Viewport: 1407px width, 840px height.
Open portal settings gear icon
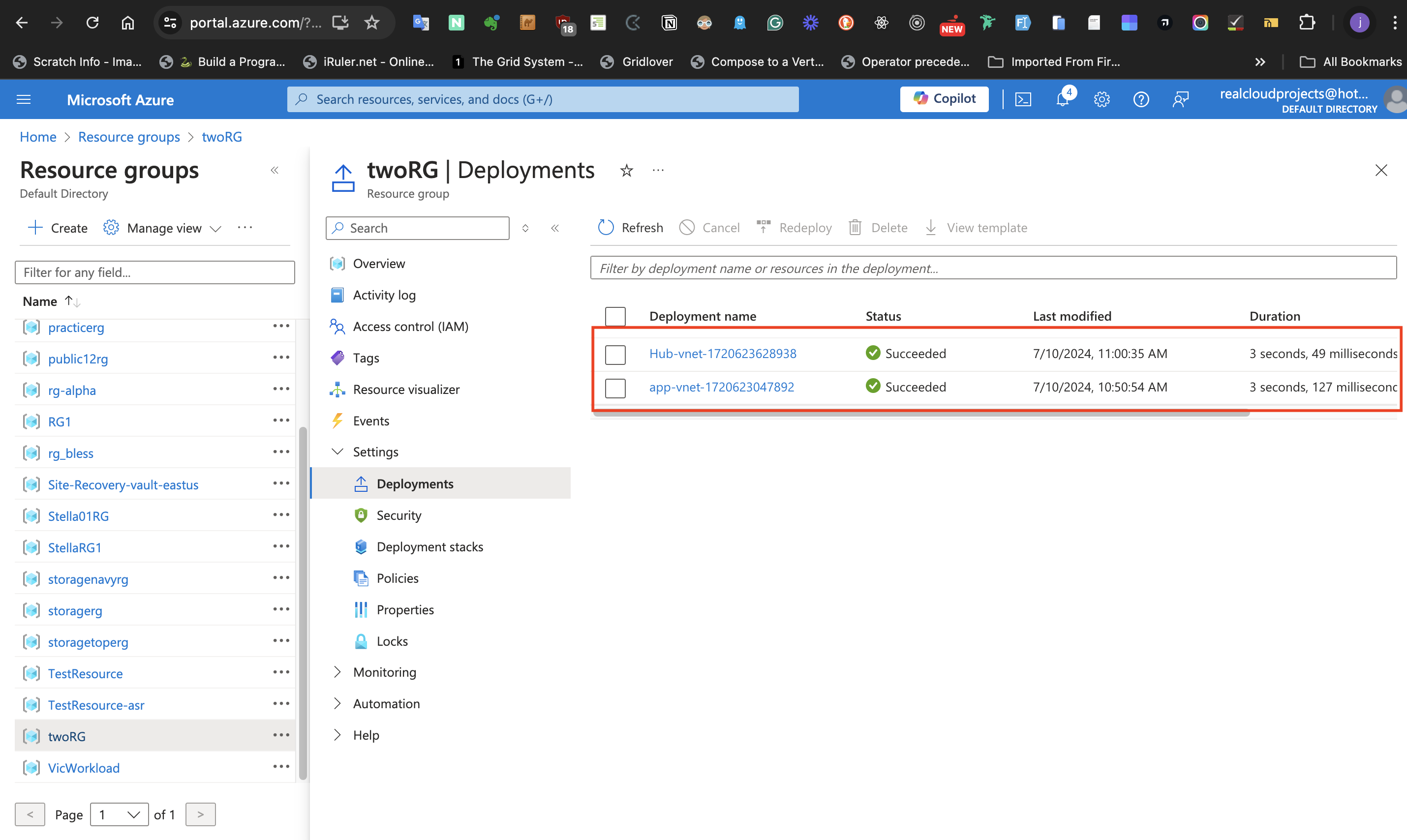click(x=1101, y=100)
